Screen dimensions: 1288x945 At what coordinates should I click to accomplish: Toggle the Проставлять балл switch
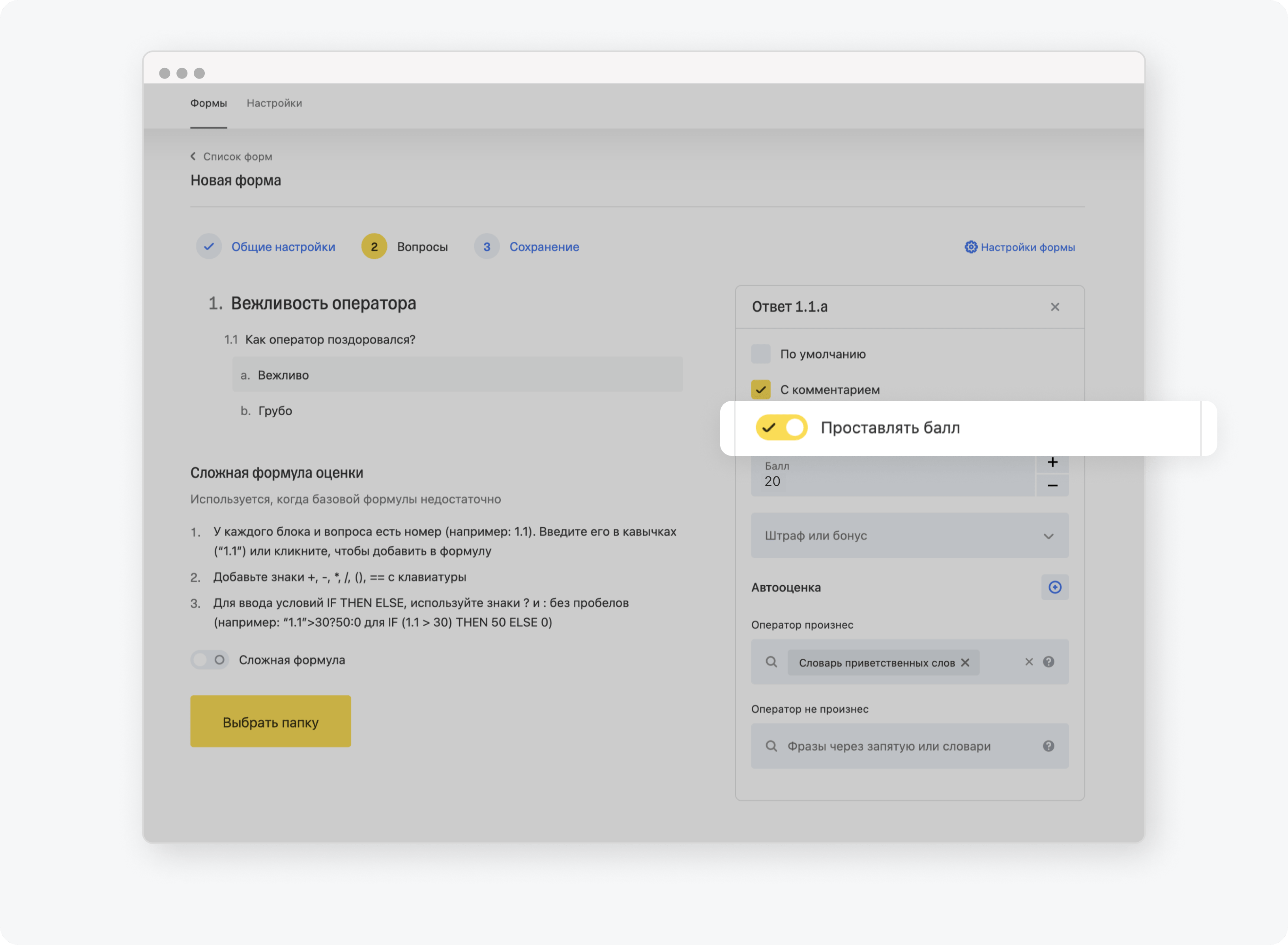pos(781,427)
